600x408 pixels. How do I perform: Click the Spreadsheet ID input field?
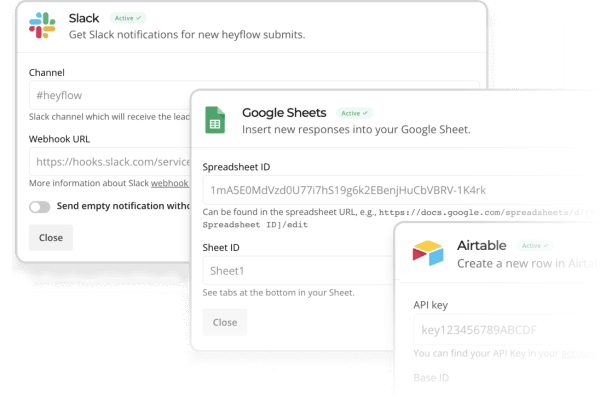[x=398, y=190]
